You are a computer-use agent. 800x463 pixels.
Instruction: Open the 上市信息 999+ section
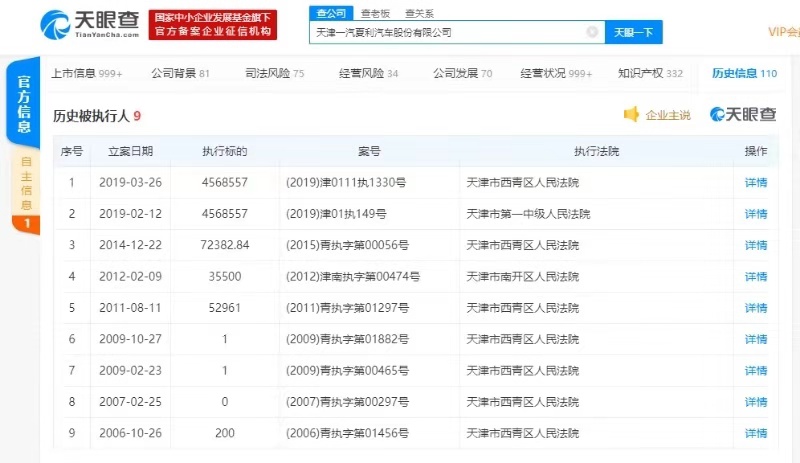point(87,74)
